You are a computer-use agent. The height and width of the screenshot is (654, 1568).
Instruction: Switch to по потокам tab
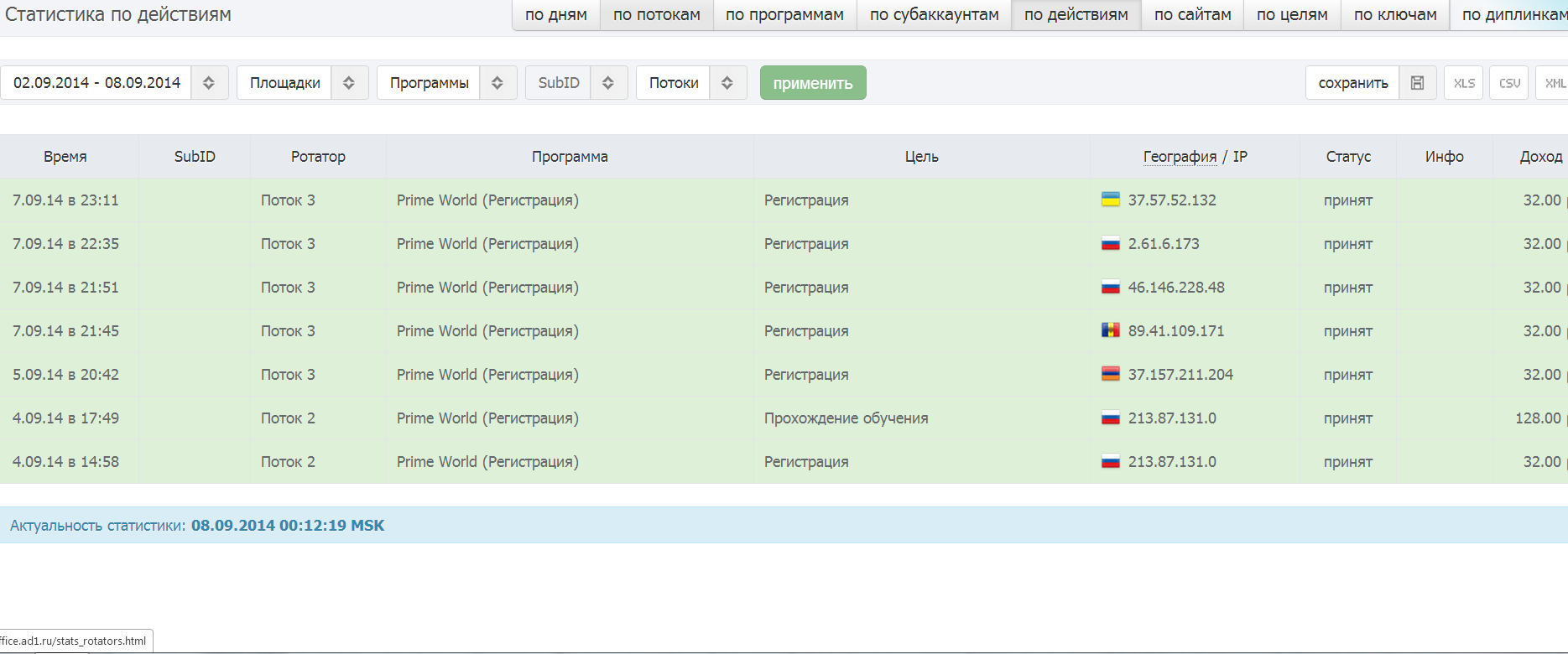tap(657, 15)
